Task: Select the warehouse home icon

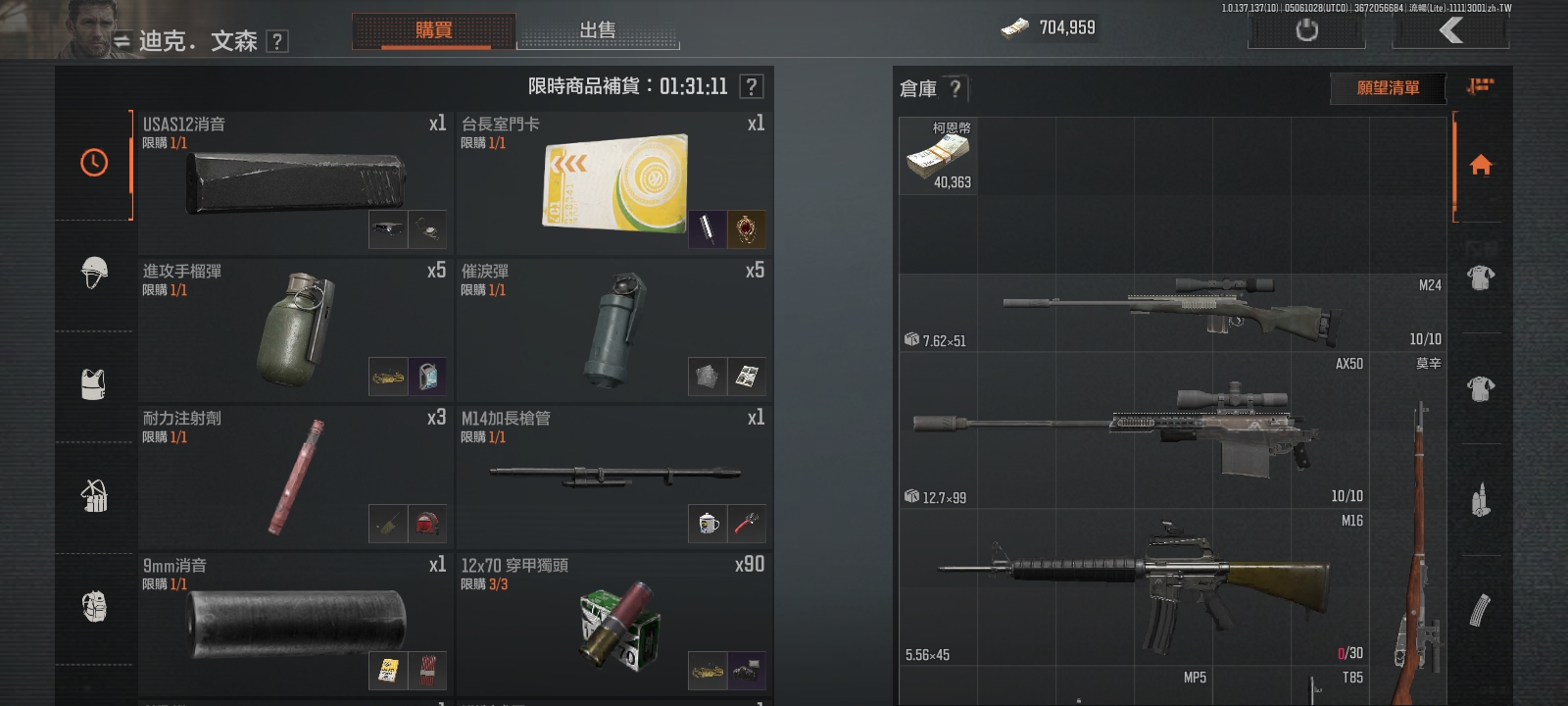Action: pyautogui.click(x=1481, y=165)
